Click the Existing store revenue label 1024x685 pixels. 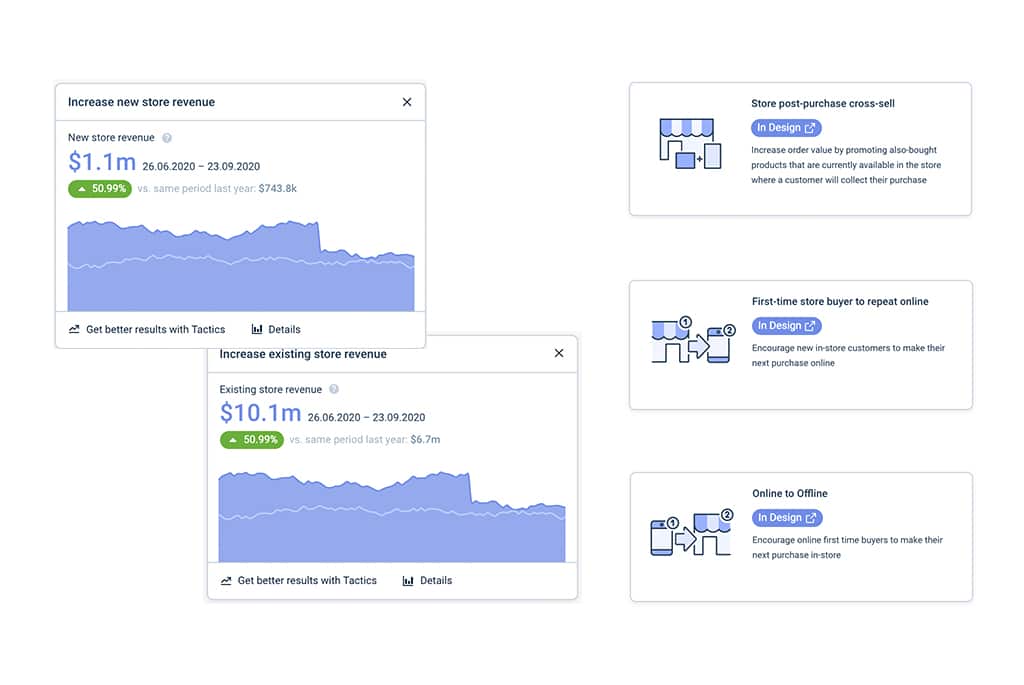pos(270,389)
